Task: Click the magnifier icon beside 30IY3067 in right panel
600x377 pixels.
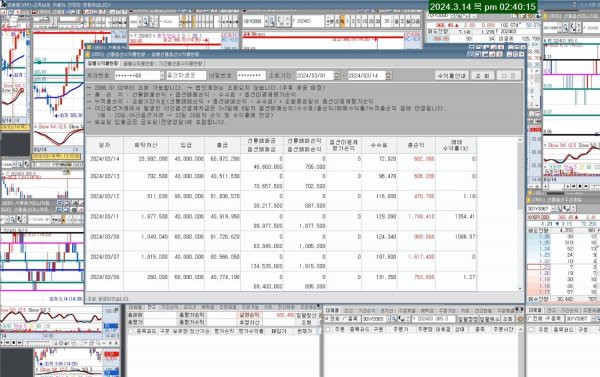Action: [559, 209]
